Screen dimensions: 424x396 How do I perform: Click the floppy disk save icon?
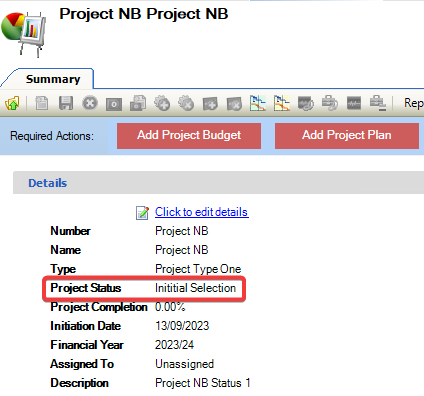click(66, 103)
